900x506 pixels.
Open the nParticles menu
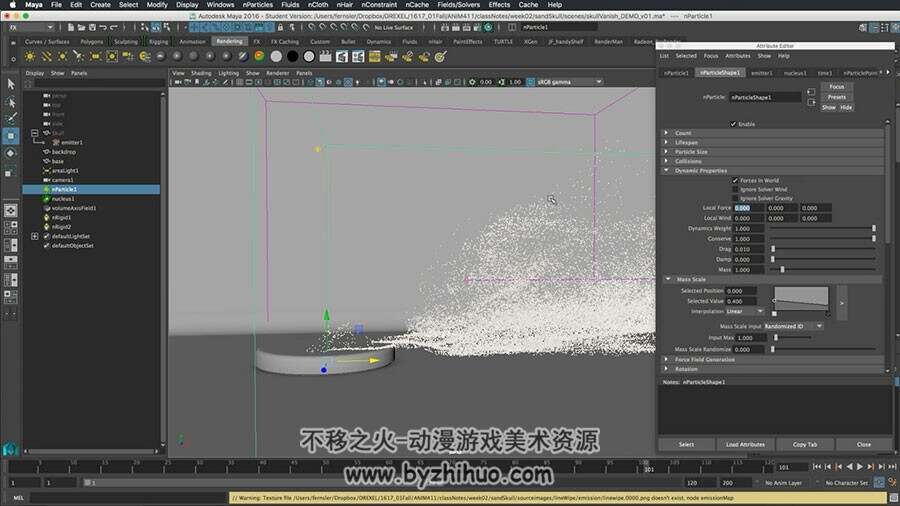tap(258, 5)
